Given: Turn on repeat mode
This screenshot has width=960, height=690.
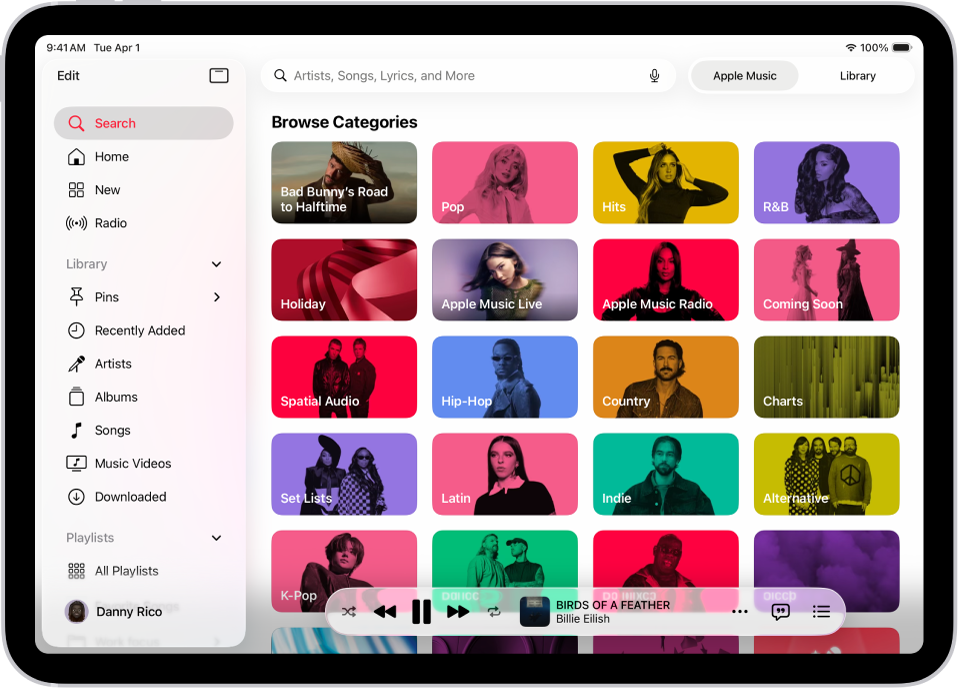Looking at the screenshot, I should (494, 611).
